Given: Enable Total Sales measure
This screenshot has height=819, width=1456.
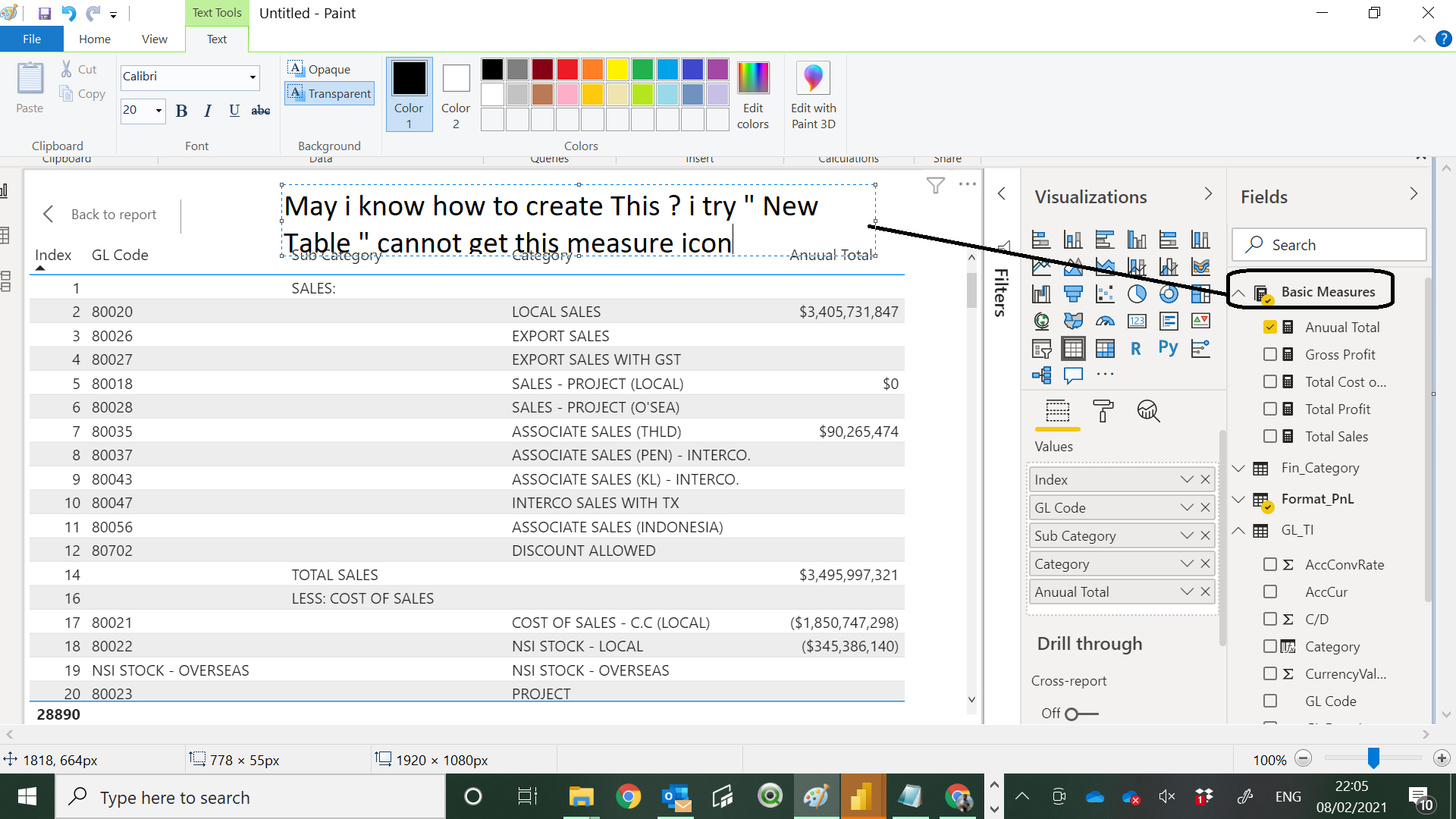Looking at the screenshot, I should (1270, 436).
